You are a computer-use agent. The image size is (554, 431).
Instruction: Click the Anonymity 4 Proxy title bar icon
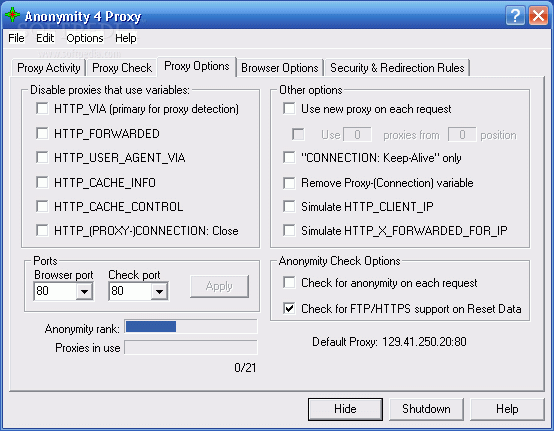point(12,15)
